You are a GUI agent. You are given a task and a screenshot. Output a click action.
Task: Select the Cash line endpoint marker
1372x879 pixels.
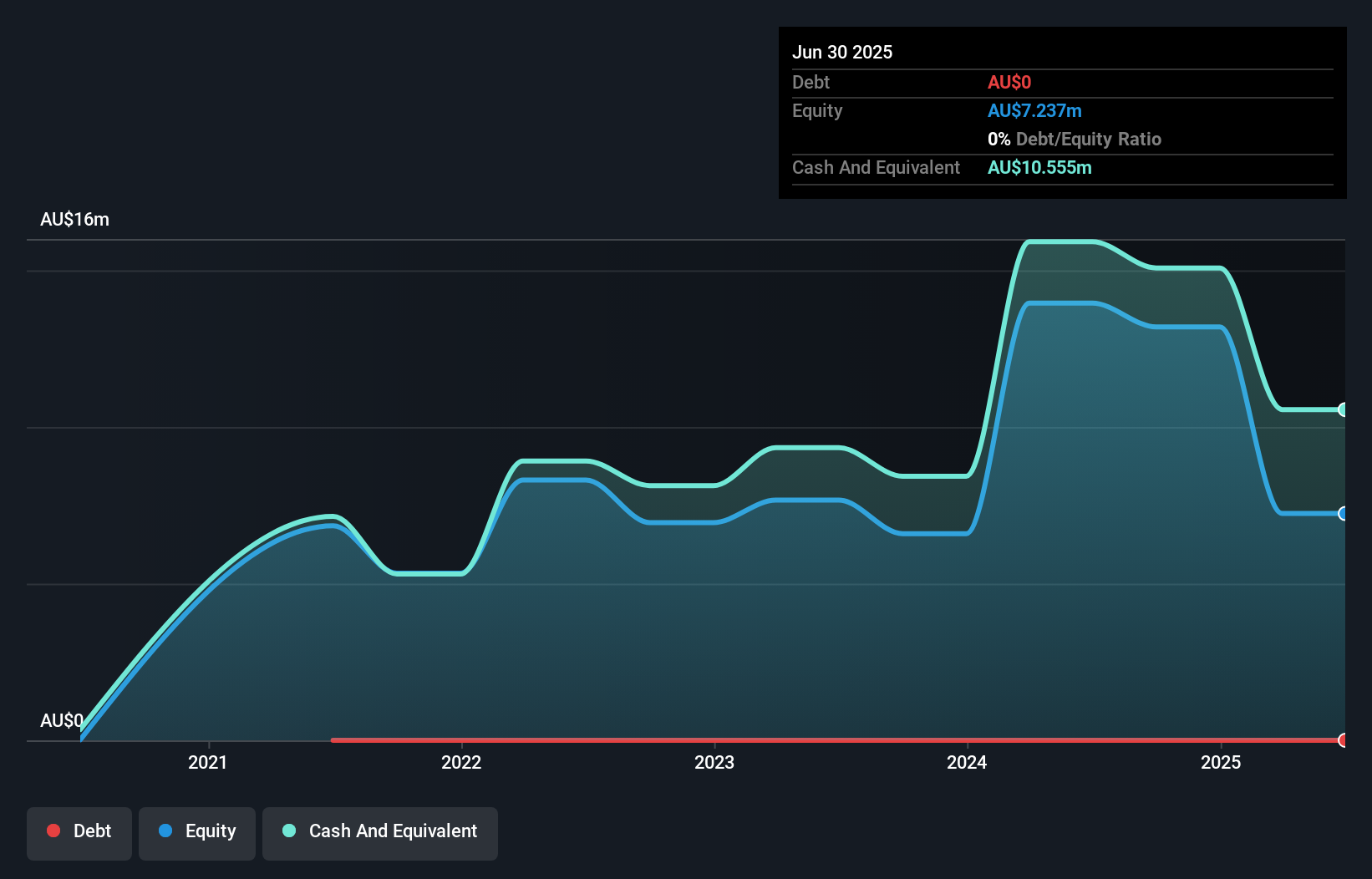(x=1343, y=409)
